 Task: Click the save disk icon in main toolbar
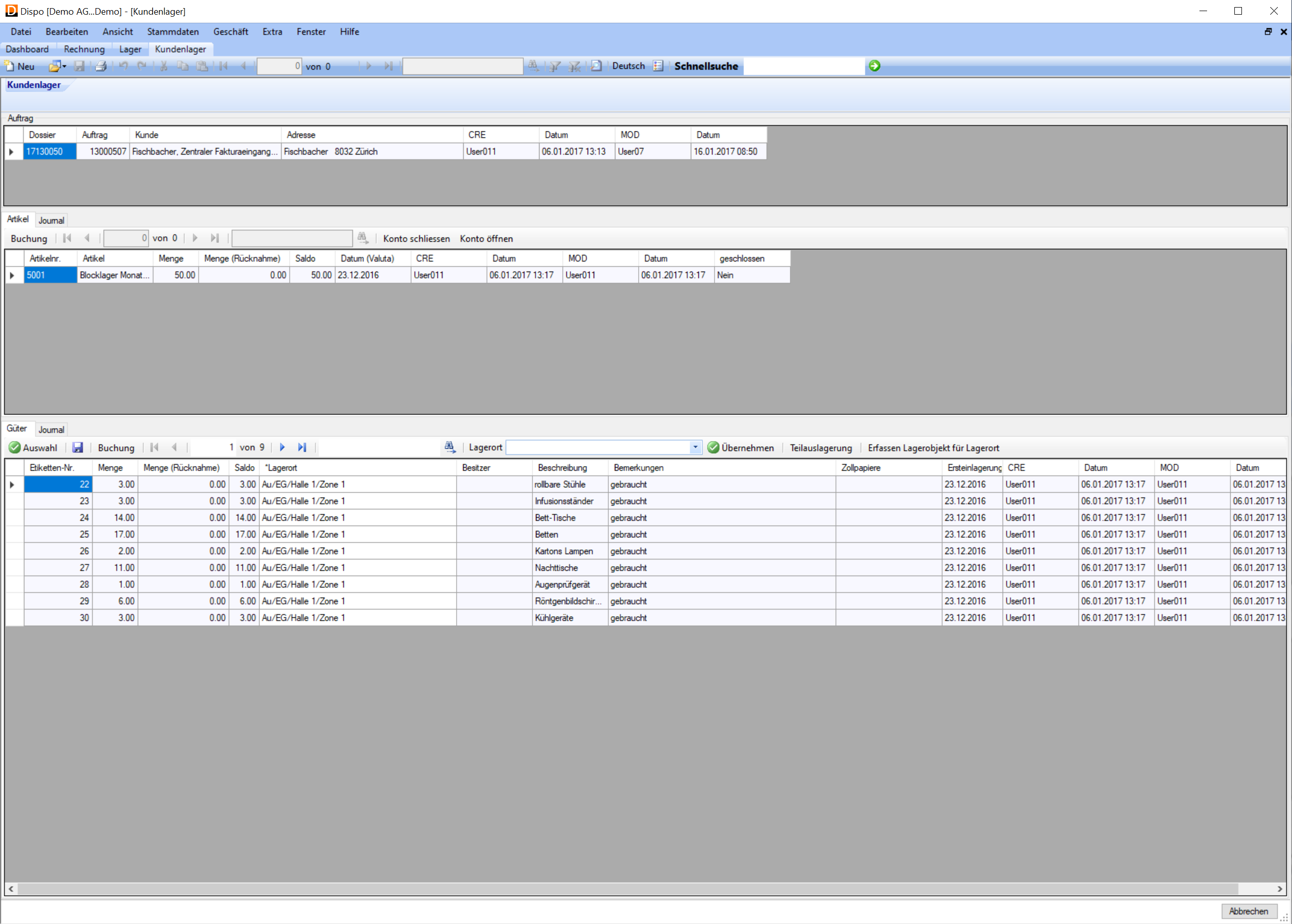click(x=80, y=66)
